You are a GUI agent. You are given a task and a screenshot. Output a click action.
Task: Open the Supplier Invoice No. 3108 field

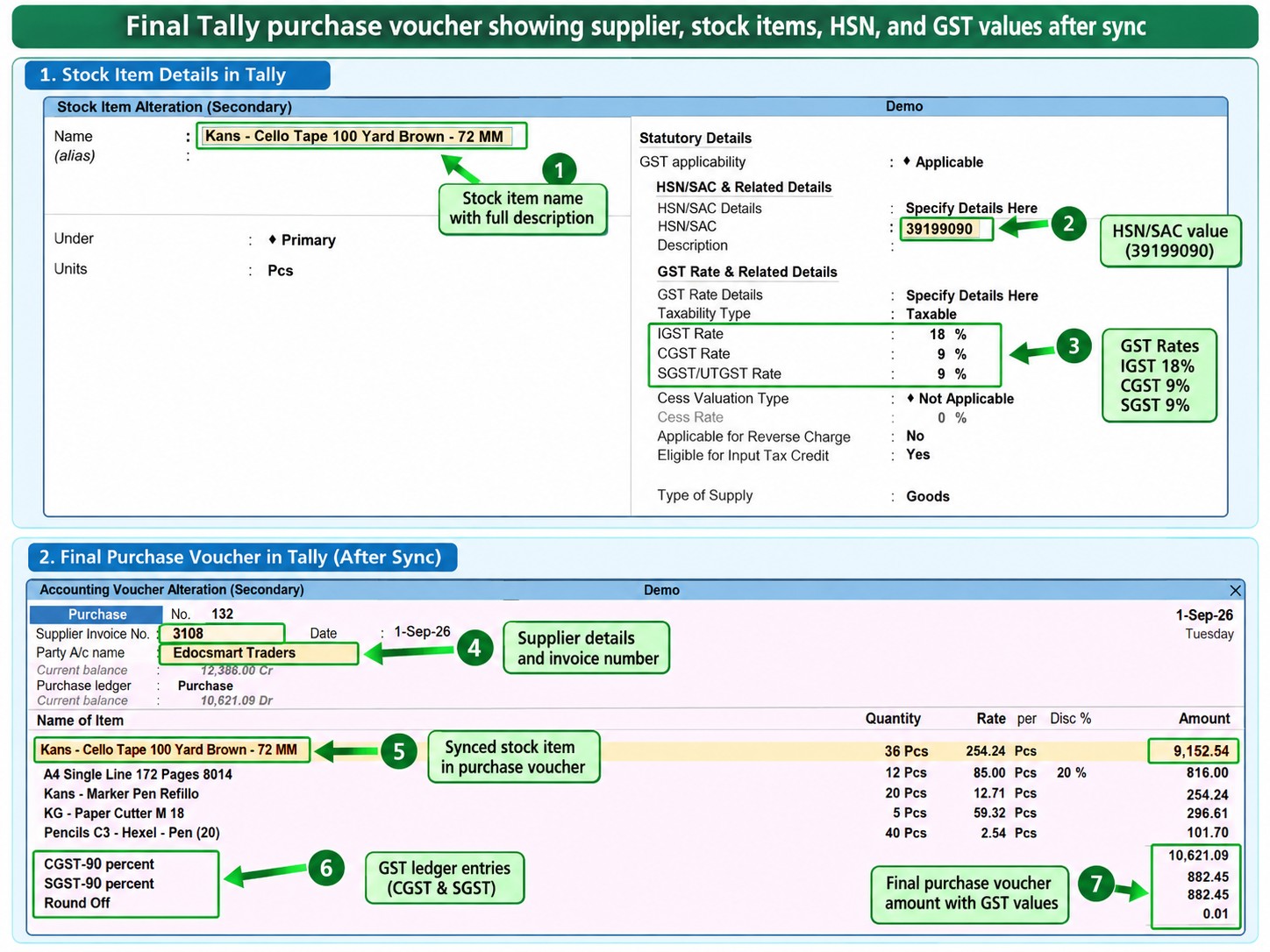pyautogui.click(x=223, y=633)
